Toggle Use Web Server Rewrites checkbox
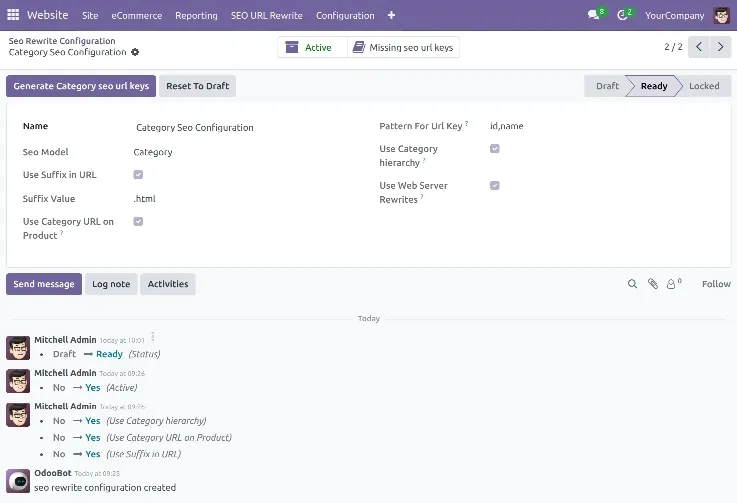 click(x=494, y=185)
